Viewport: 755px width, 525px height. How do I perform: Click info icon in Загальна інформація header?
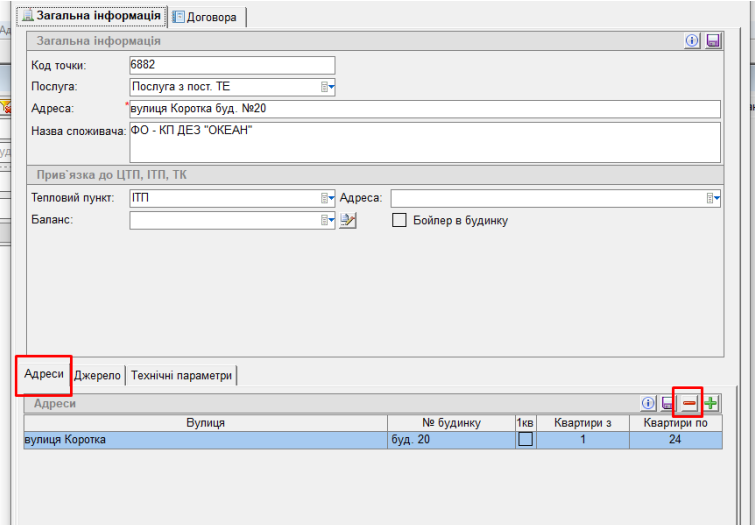click(692, 41)
